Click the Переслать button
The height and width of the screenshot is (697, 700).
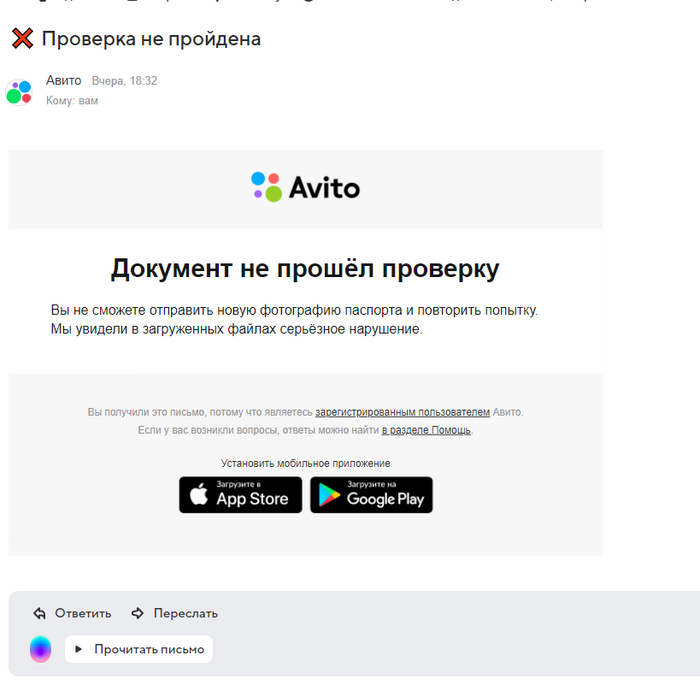pyautogui.click(x=175, y=614)
